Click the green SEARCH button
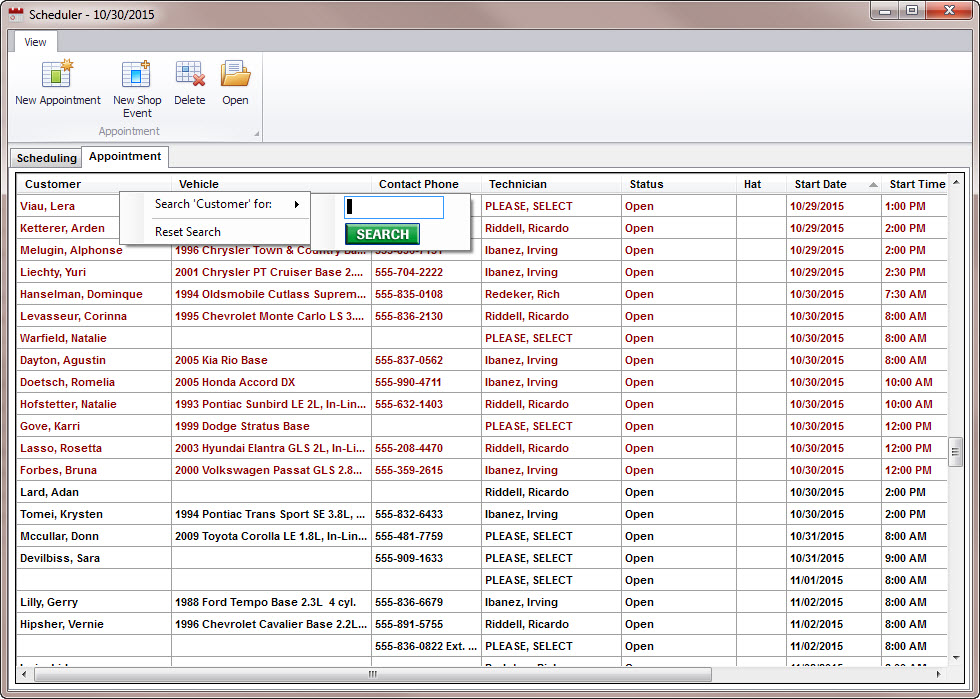Image resolution: width=980 pixels, height=699 pixels. 382,234
